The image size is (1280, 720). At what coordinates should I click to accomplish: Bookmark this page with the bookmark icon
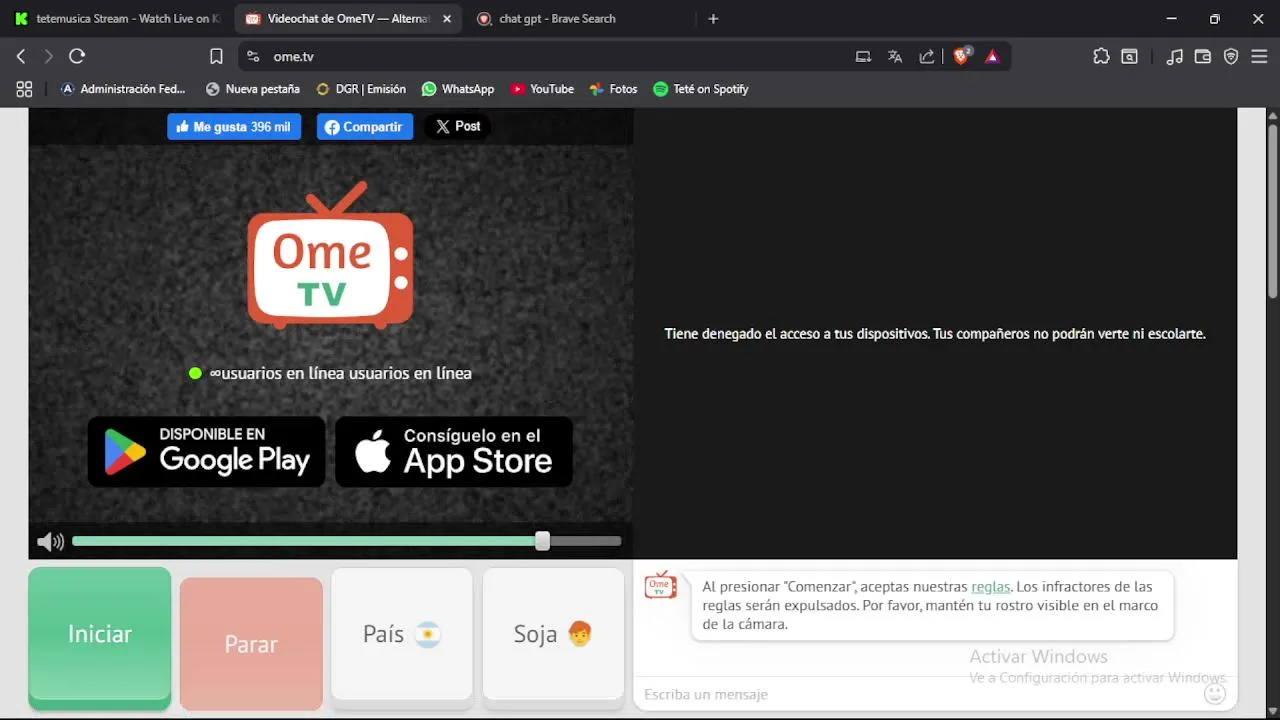click(x=216, y=57)
